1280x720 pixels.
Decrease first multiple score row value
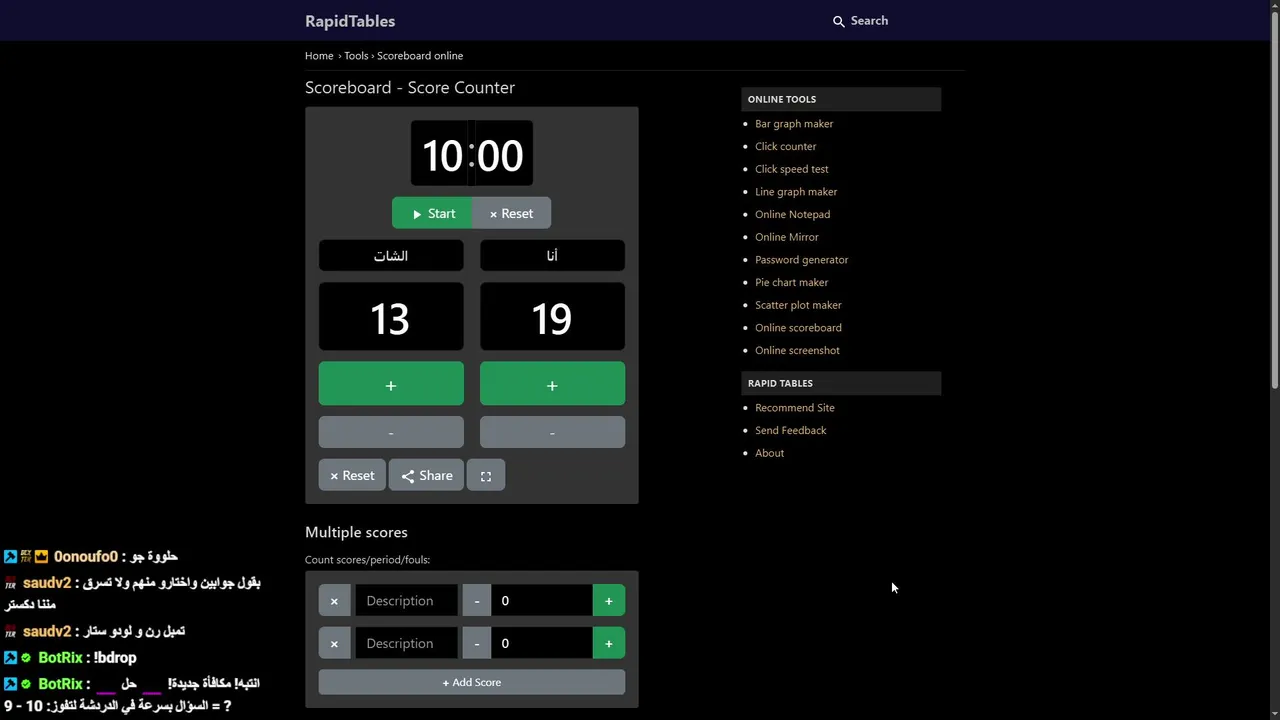click(477, 601)
